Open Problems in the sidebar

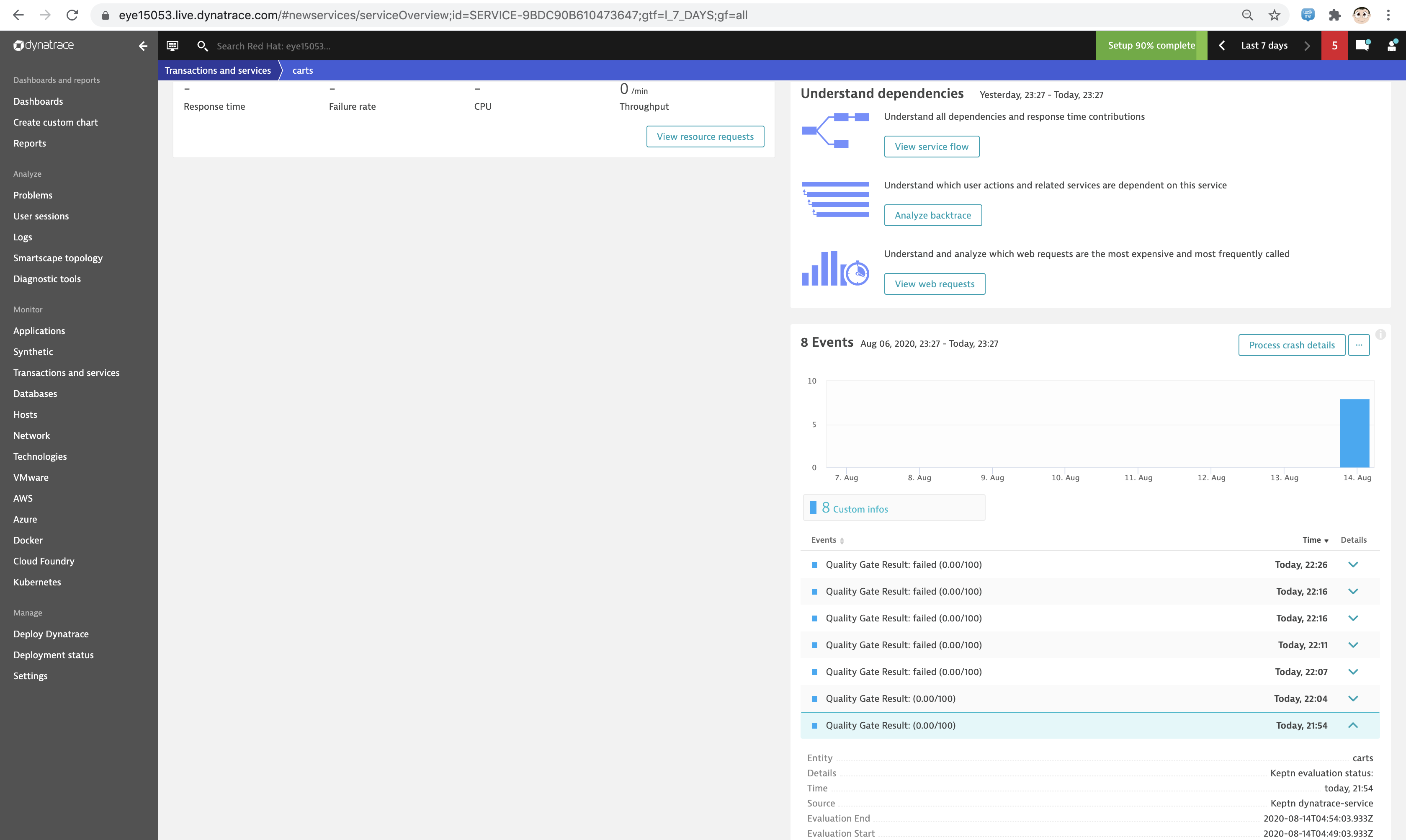[x=33, y=195]
